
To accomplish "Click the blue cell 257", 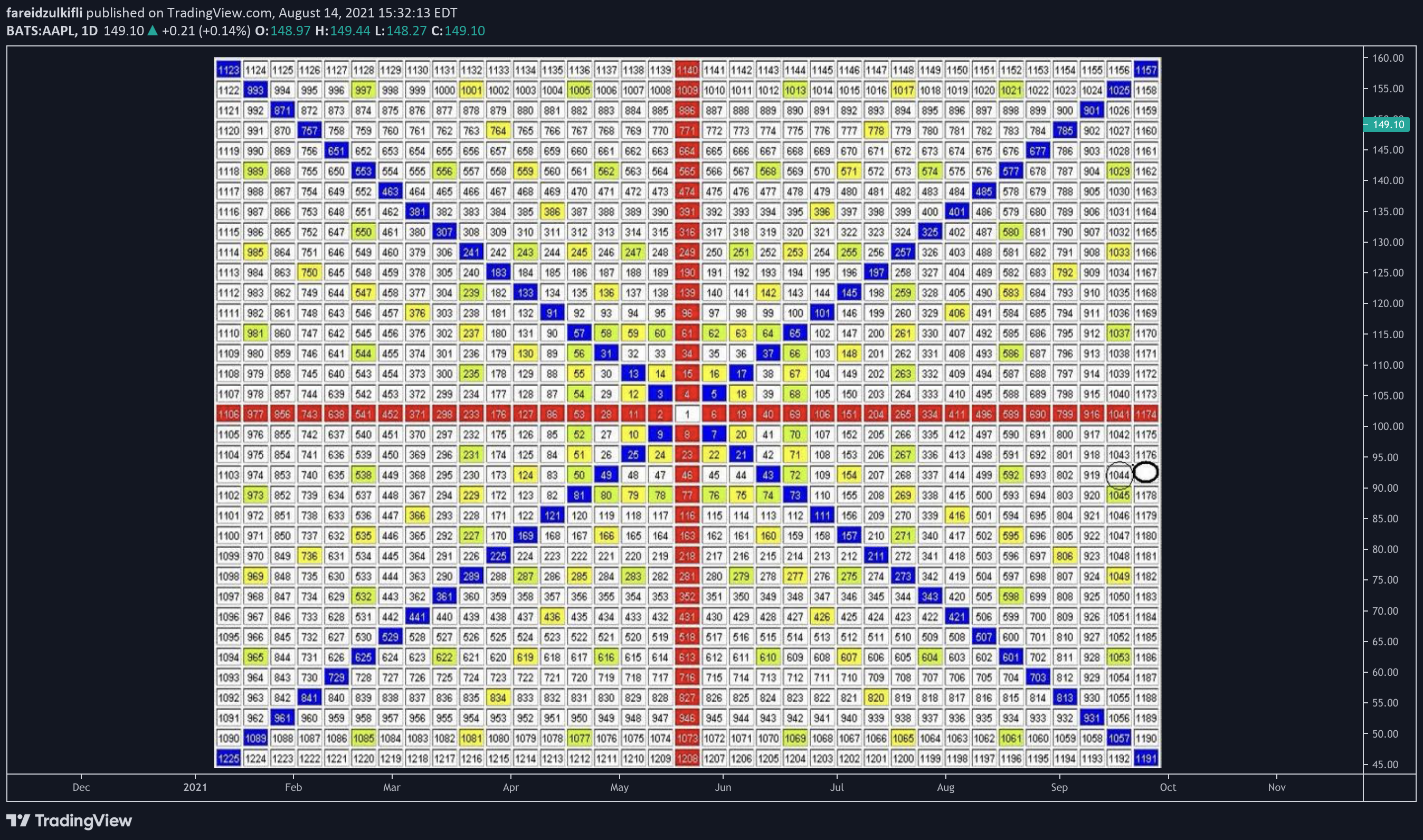I will 903,252.
